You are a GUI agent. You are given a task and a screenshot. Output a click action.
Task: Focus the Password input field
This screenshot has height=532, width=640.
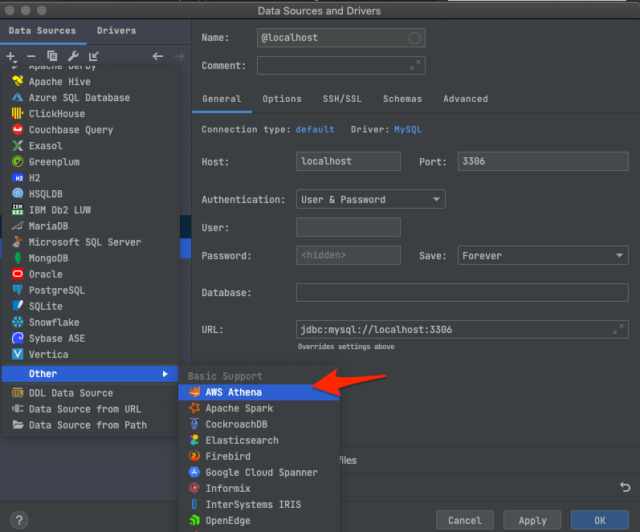[x=348, y=255]
